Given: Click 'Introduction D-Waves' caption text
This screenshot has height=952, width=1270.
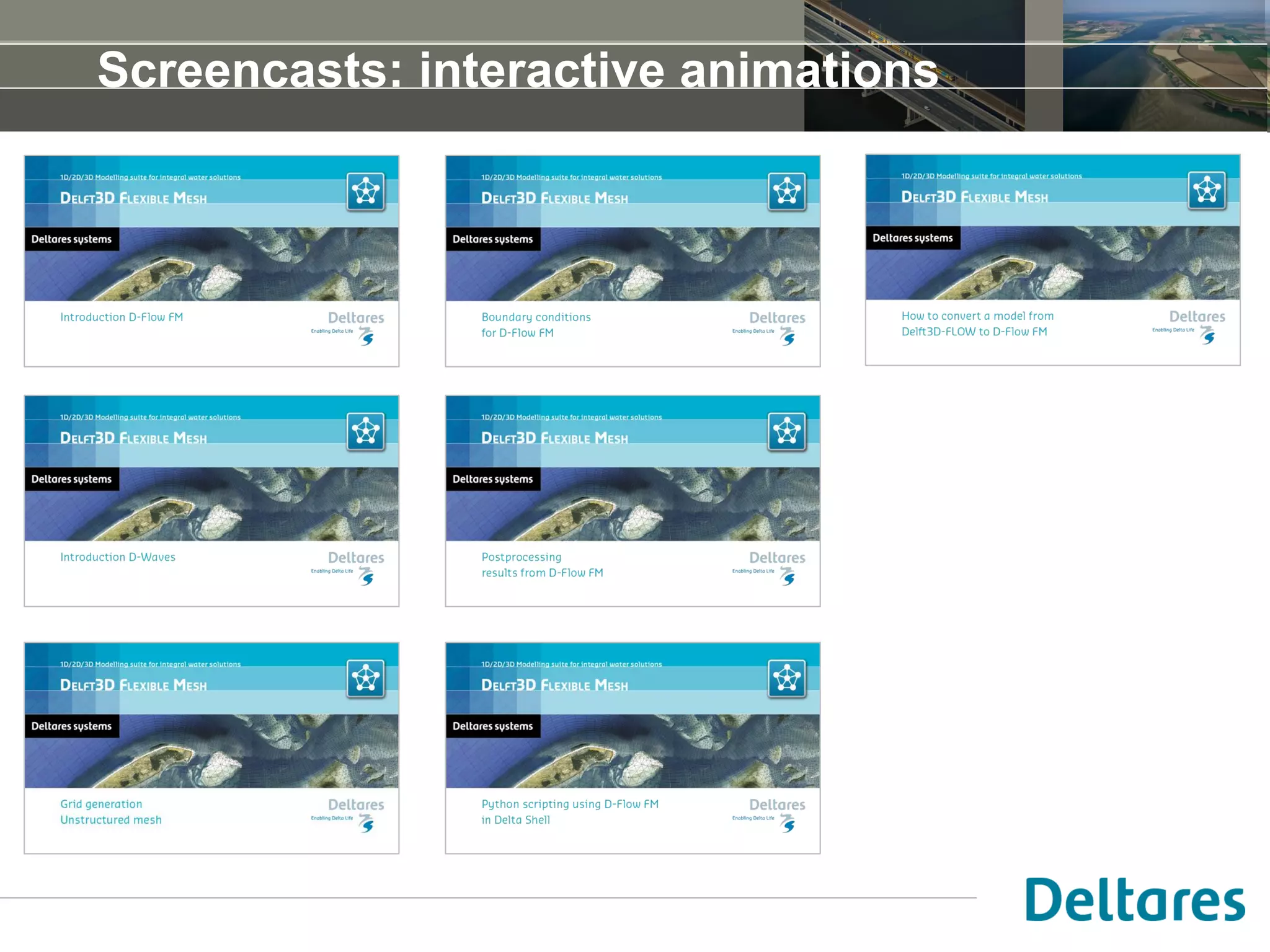Looking at the screenshot, I should click(118, 557).
